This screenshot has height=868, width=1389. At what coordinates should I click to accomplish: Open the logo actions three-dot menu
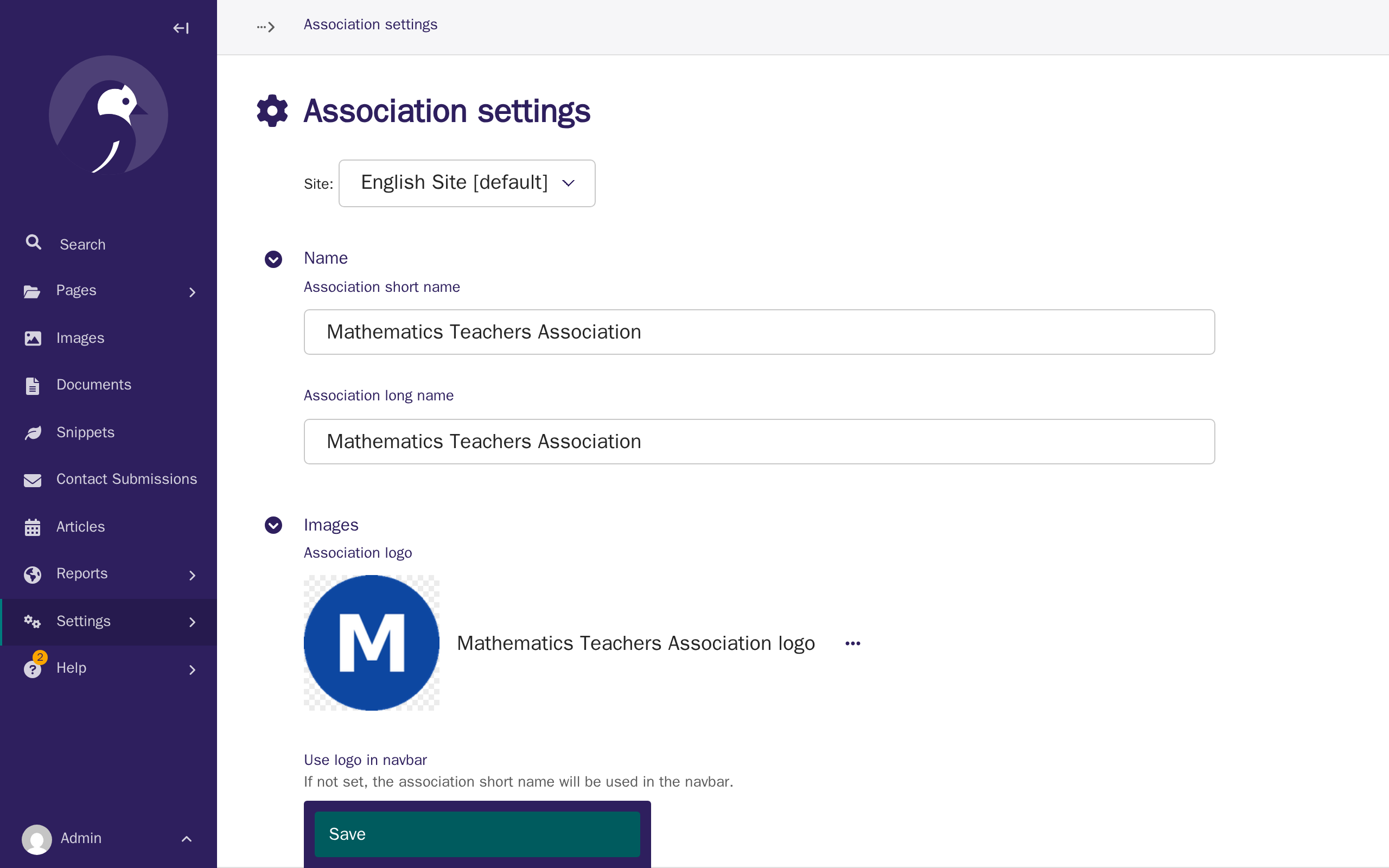853,643
